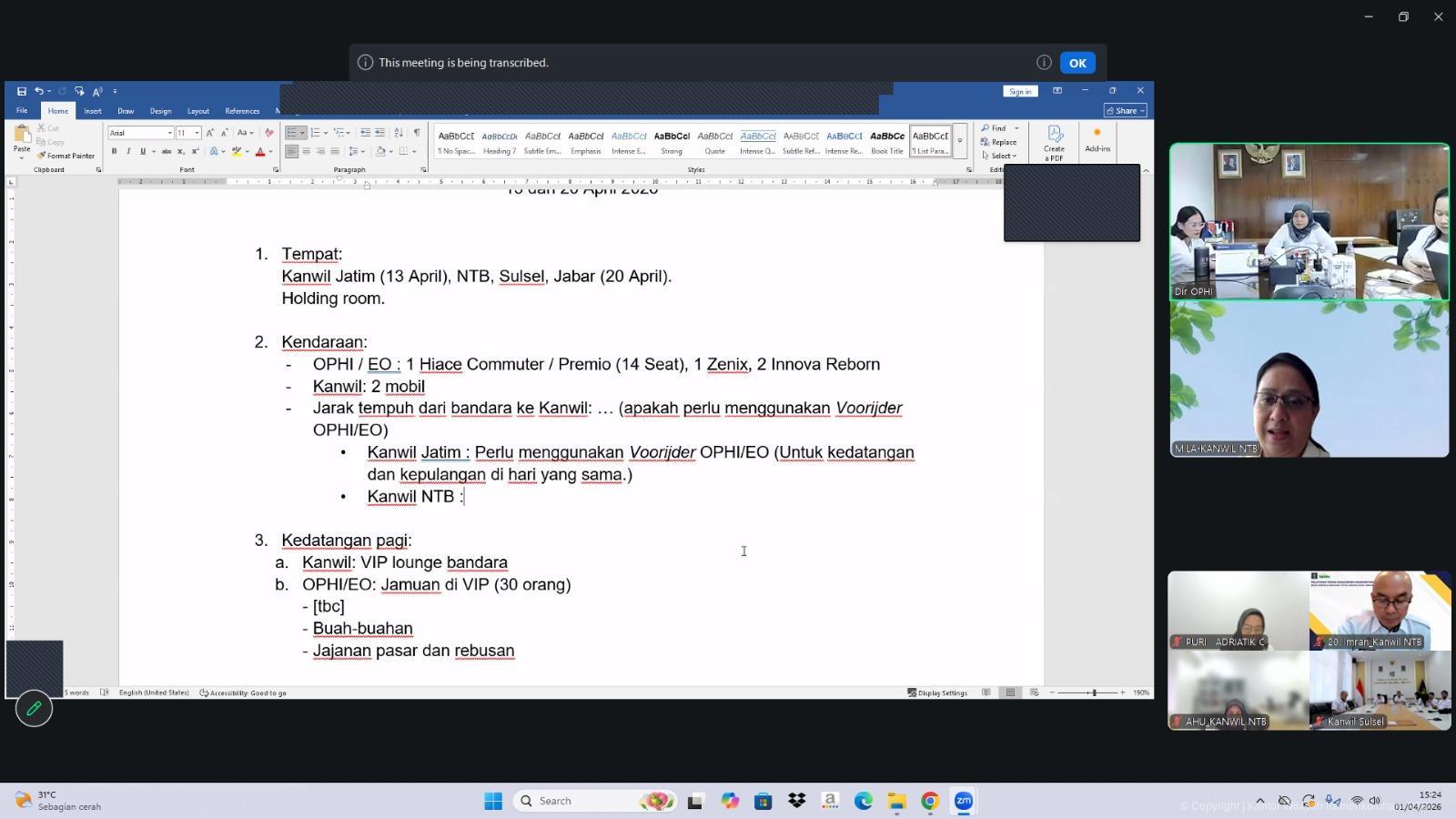The width and height of the screenshot is (1456, 819).
Task: Click the Clear All Formatting icon
Action: 268,133
